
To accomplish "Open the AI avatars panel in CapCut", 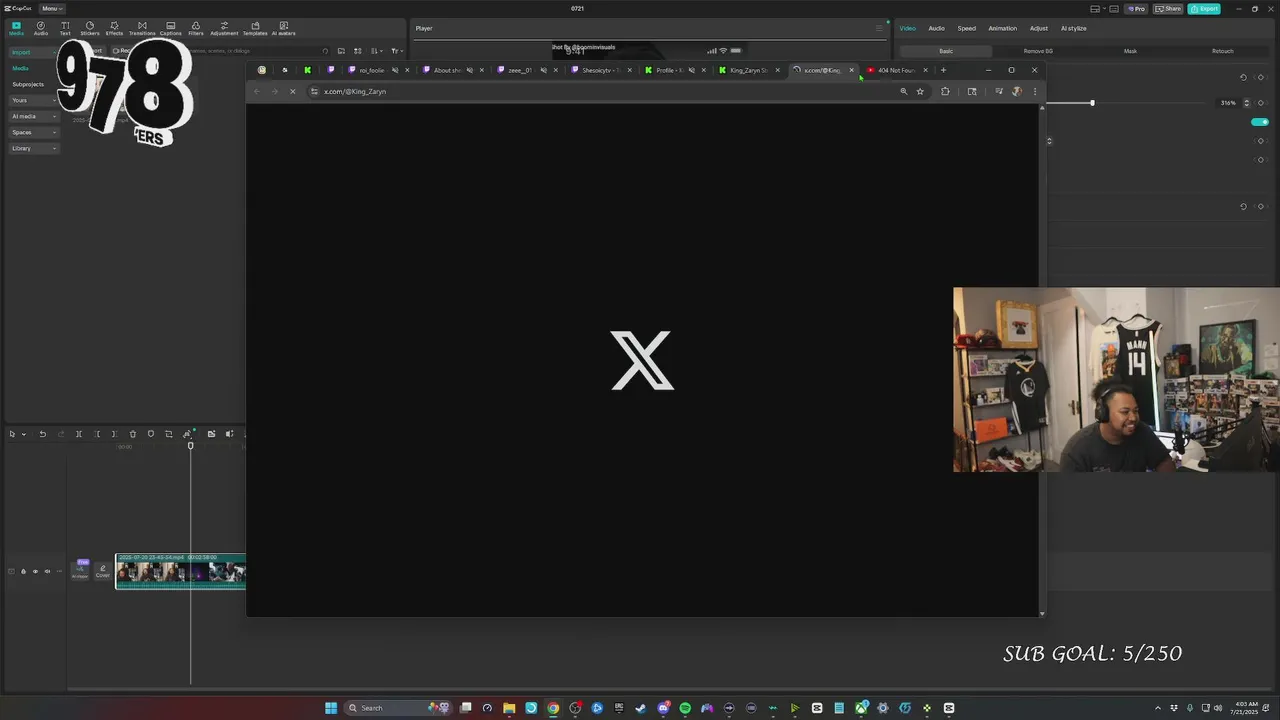I will pyautogui.click(x=283, y=28).
